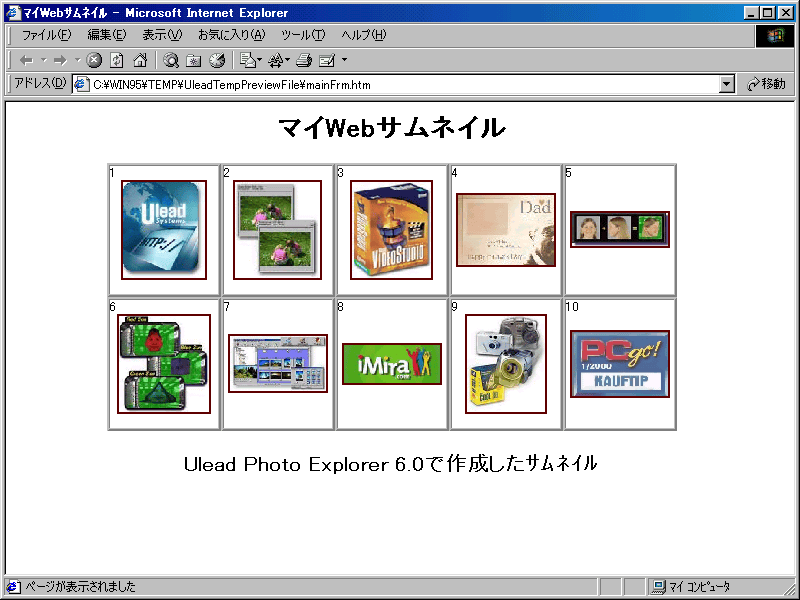Open thumbnail 3 VideoStudio box
Screen dimensions: 800x600
coord(391,230)
